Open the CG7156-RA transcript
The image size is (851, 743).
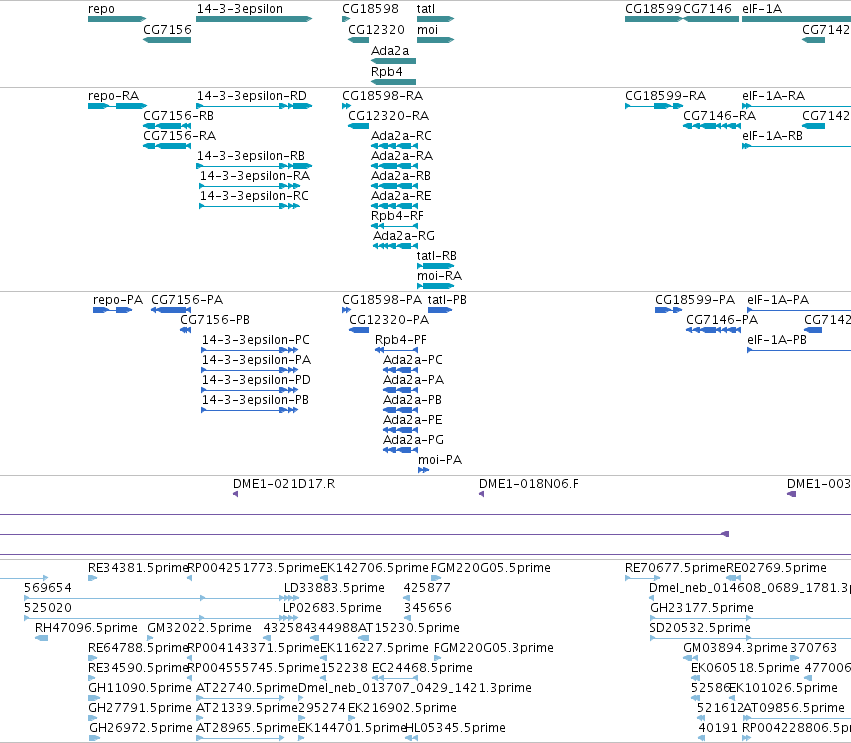(x=167, y=146)
